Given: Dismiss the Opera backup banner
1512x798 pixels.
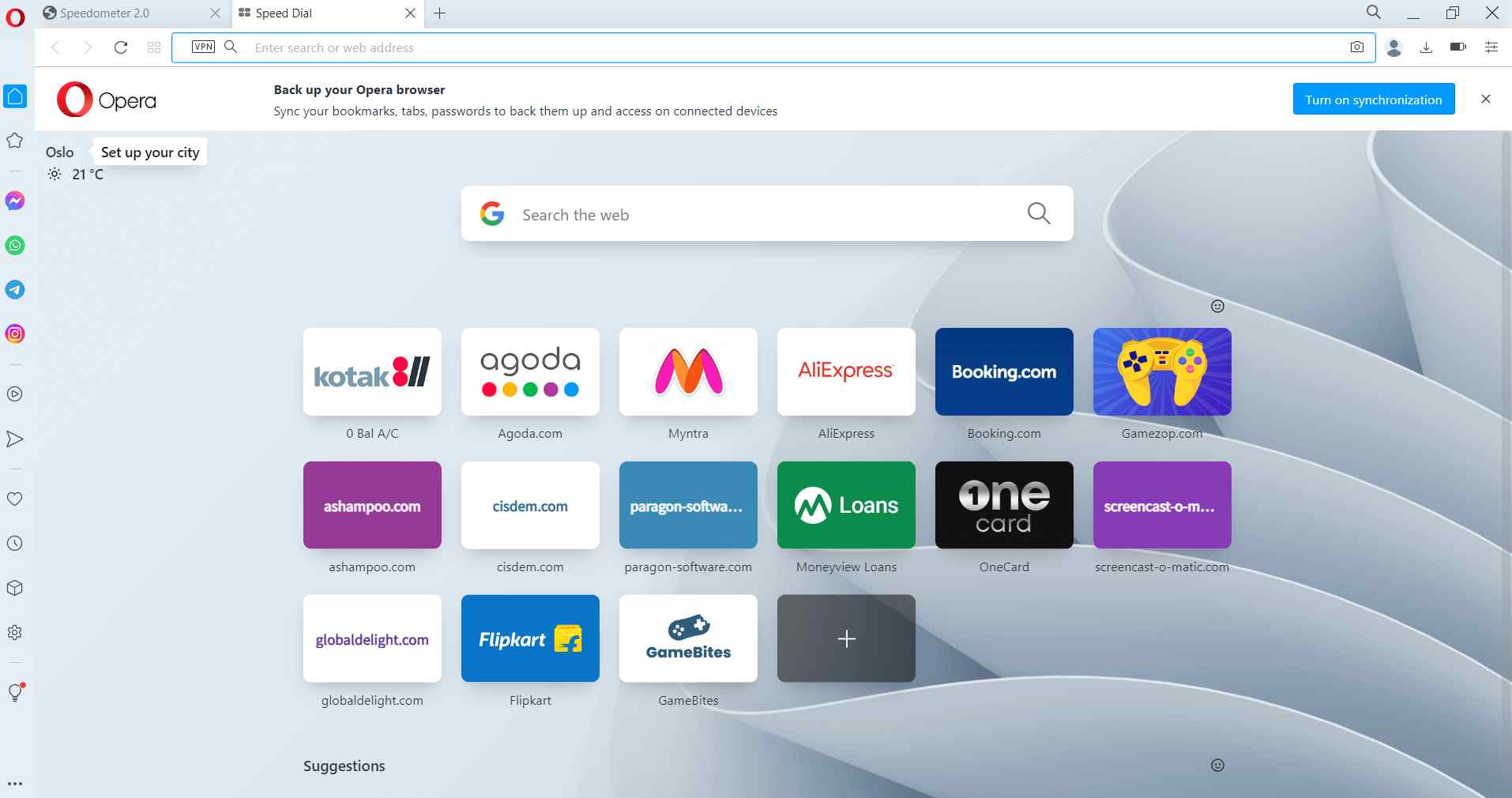Looking at the screenshot, I should tap(1486, 99).
